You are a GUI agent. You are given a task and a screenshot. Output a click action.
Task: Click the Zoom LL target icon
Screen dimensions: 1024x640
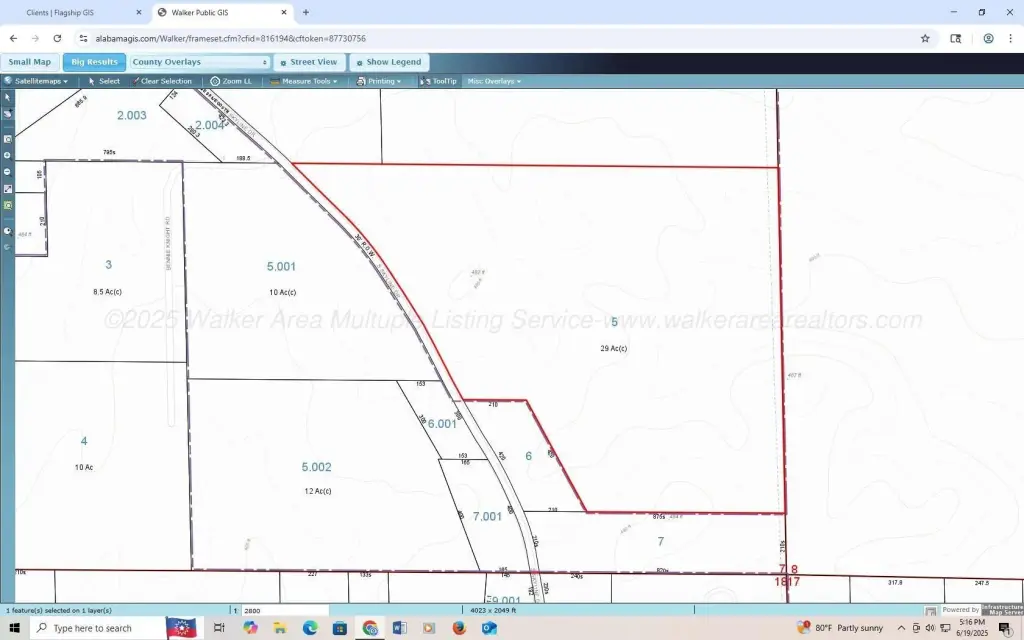coord(215,81)
